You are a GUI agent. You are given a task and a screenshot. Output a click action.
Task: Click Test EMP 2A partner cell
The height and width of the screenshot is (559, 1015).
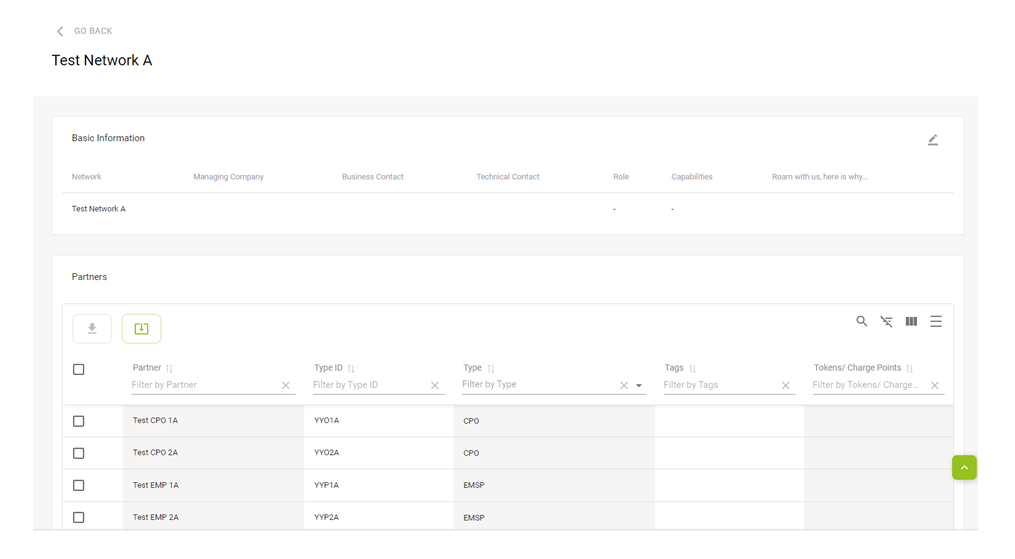pos(214,517)
